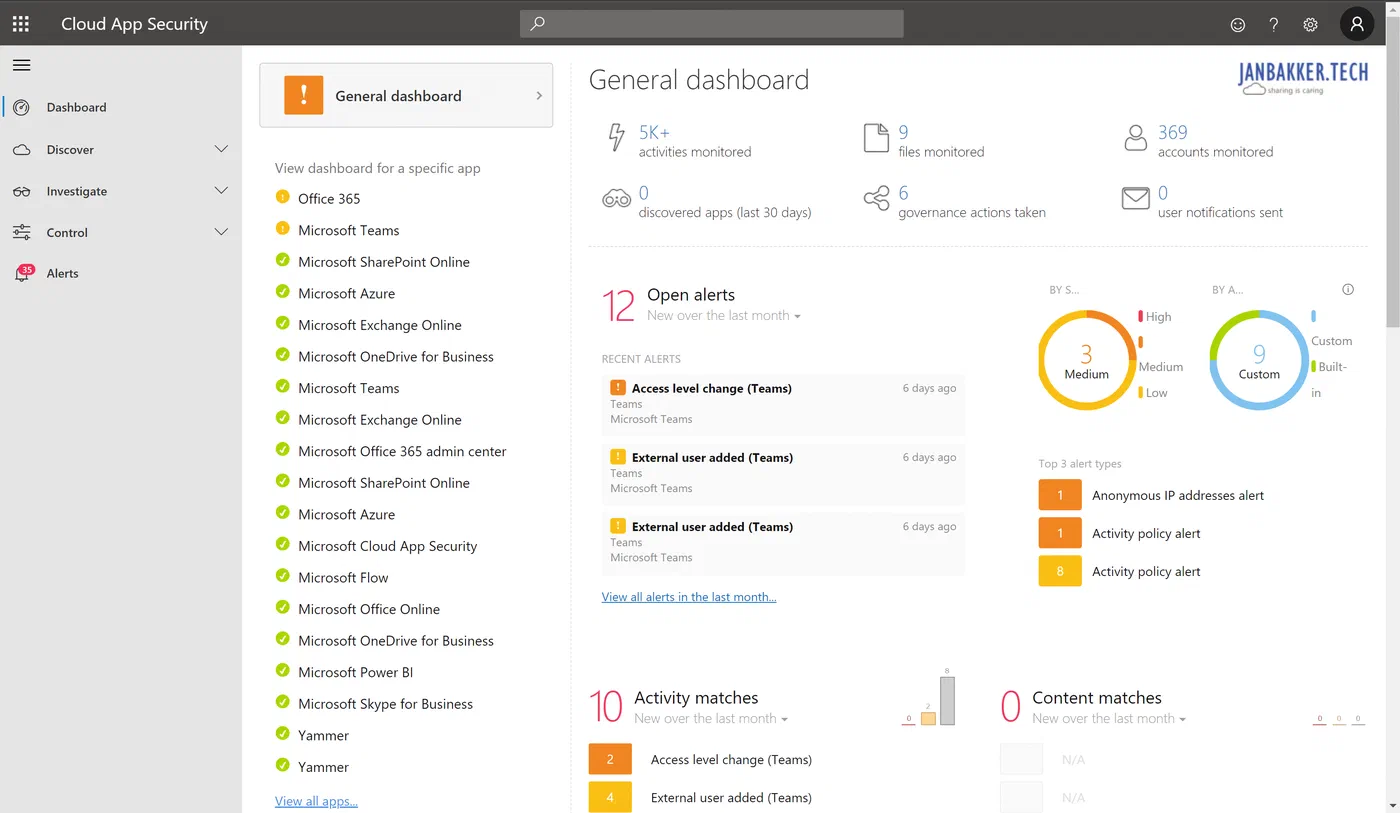
Task: Click the discovered apps binoculars icon
Action: click(616, 198)
